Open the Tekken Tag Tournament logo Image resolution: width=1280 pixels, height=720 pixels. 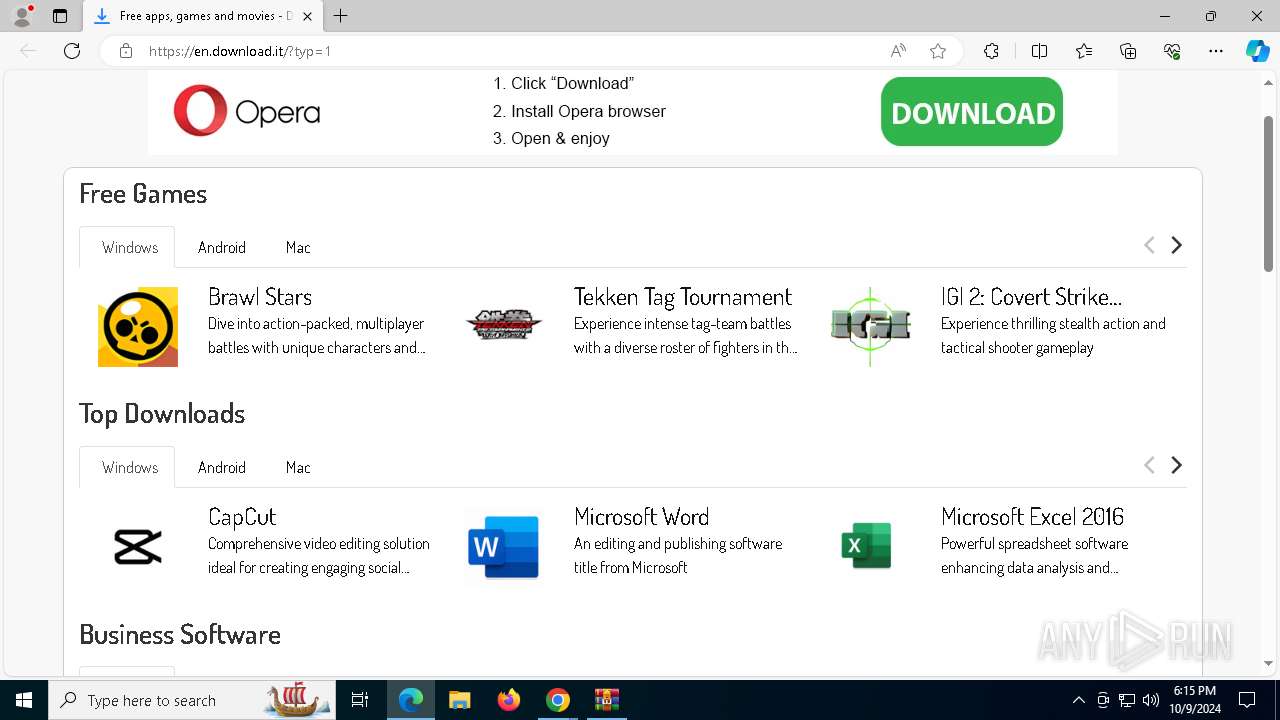(504, 325)
